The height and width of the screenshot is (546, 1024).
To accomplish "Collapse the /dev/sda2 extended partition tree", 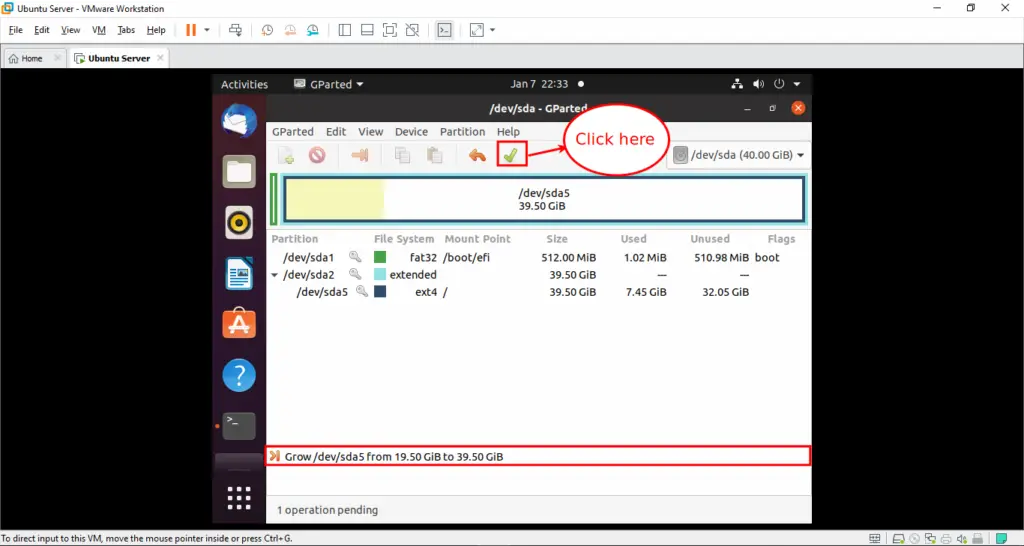I will (x=275, y=275).
